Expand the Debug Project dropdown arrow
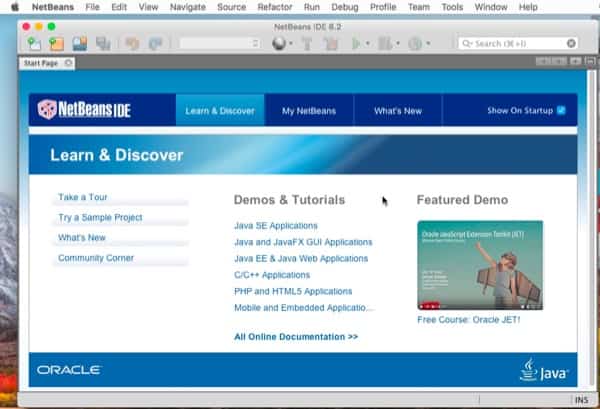This screenshot has height=409, width=600. click(398, 43)
